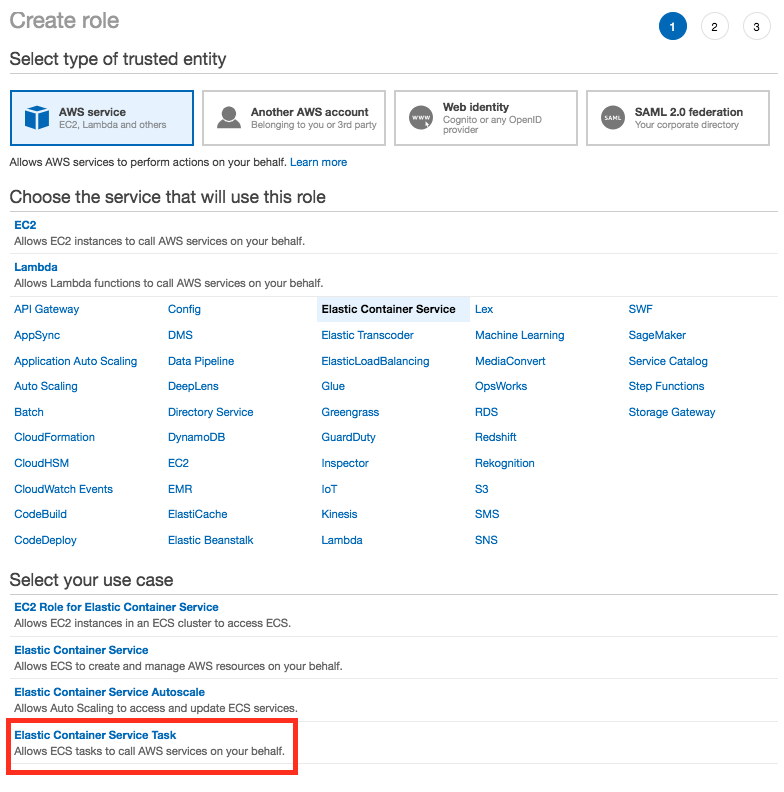Viewport: 784px width, 792px height.
Task: Go to step 3 indicator
Action: (757, 26)
